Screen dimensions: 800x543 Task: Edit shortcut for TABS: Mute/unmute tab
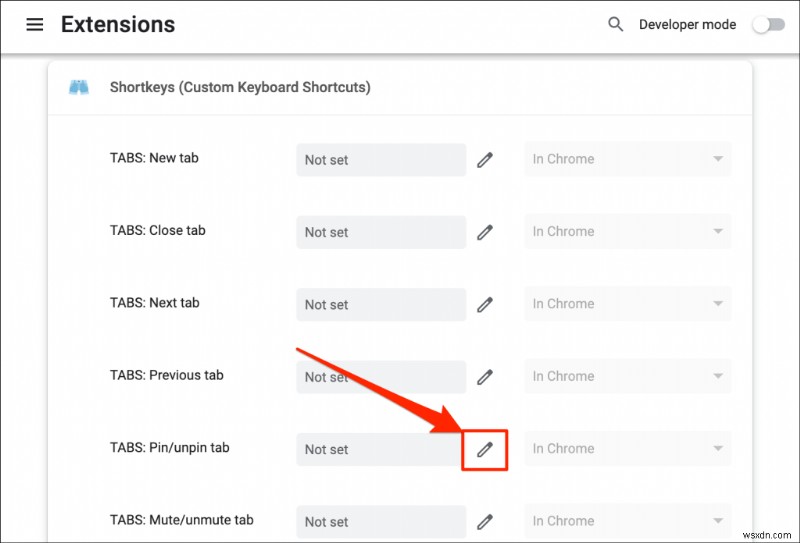point(485,521)
